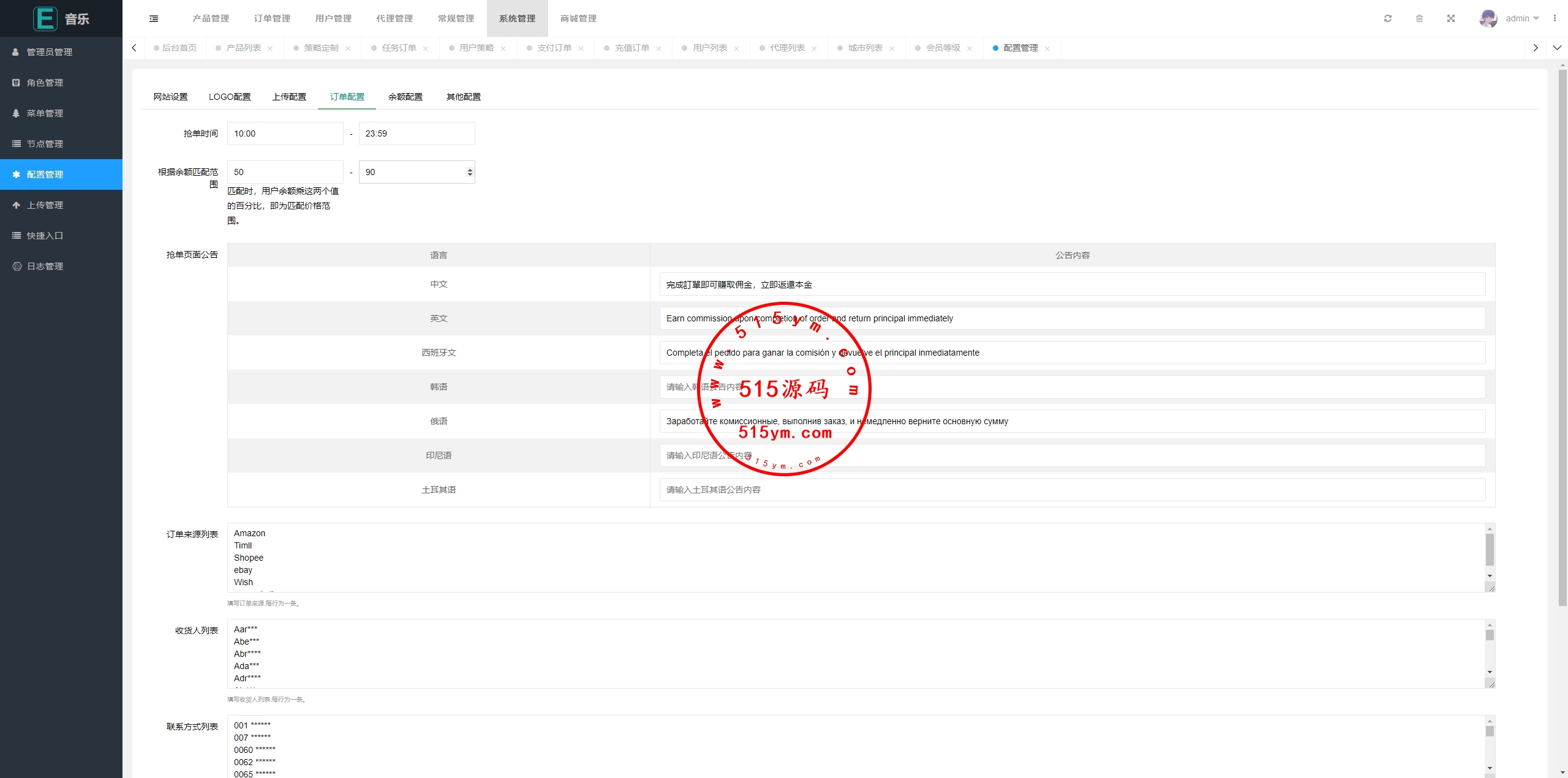This screenshot has height=778, width=1568.
Task: Open the 订单管理 top menu
Action: [272, 18]
